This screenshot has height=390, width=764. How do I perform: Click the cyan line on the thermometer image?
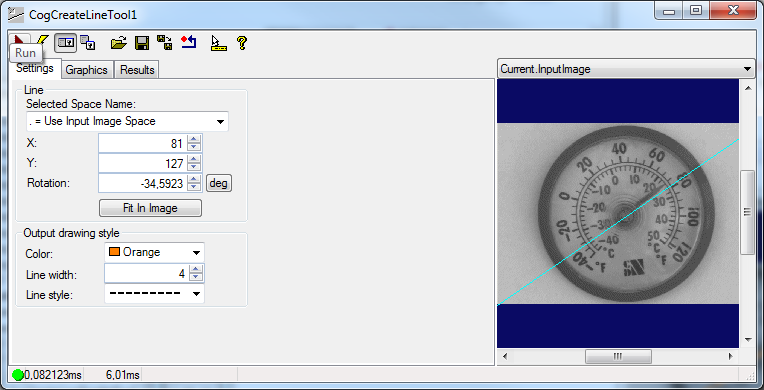click(x=618, y=222)
